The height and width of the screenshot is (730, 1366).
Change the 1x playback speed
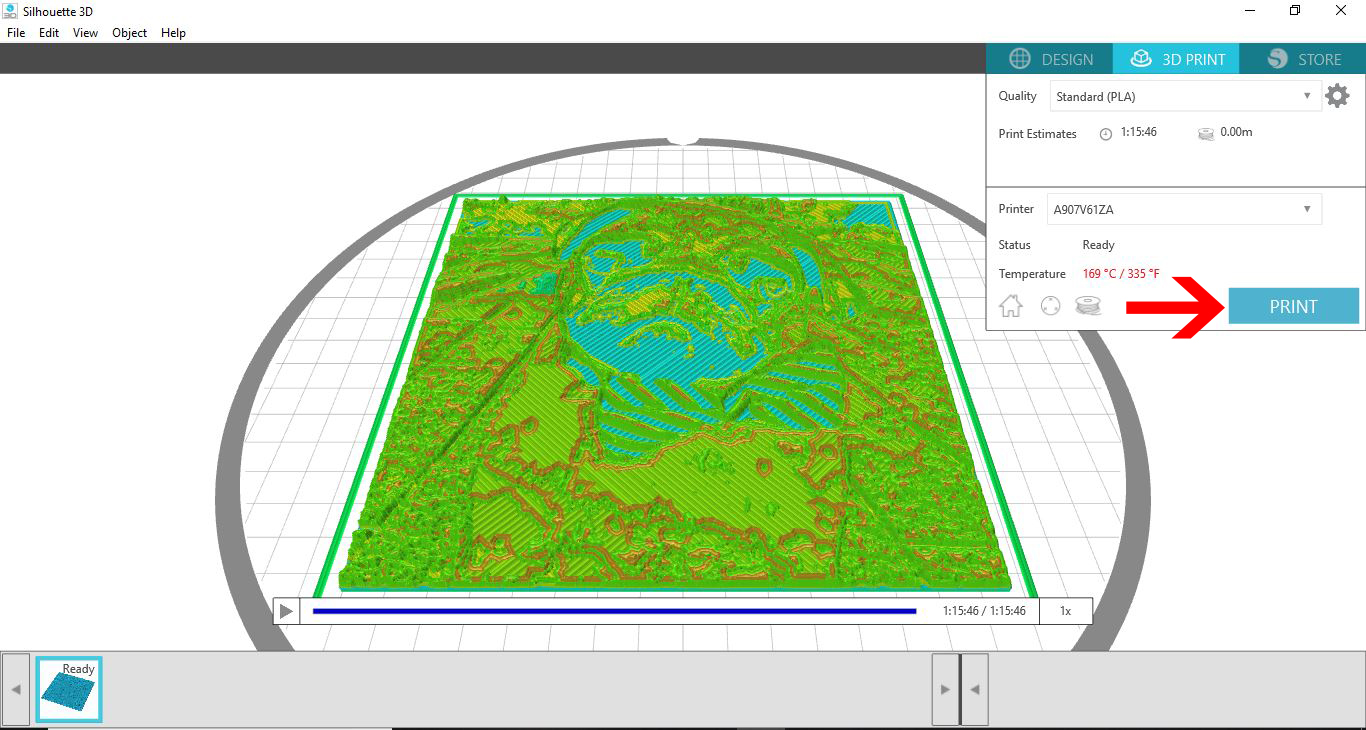[1066, 611]
